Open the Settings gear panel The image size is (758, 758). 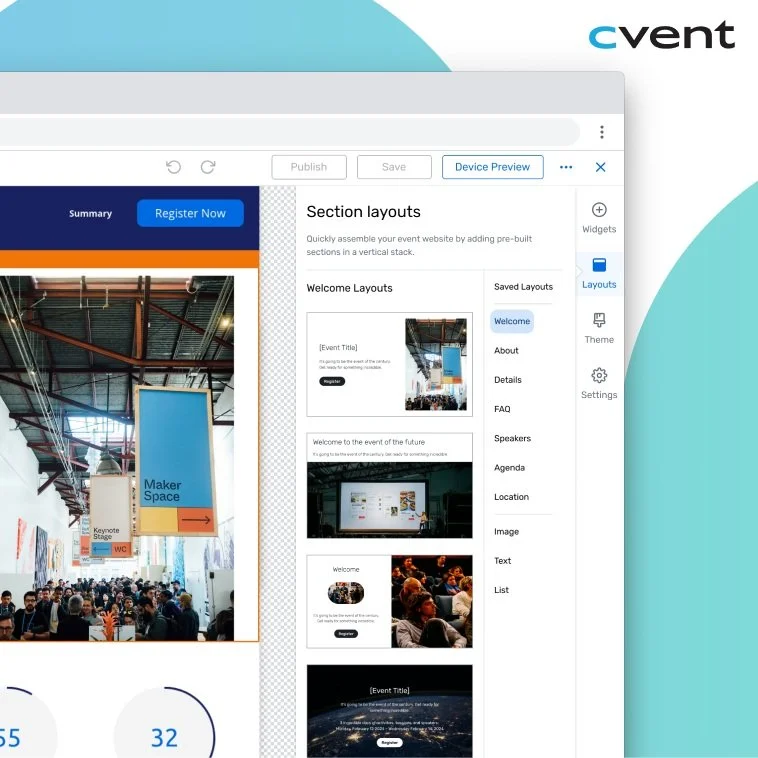599,383
